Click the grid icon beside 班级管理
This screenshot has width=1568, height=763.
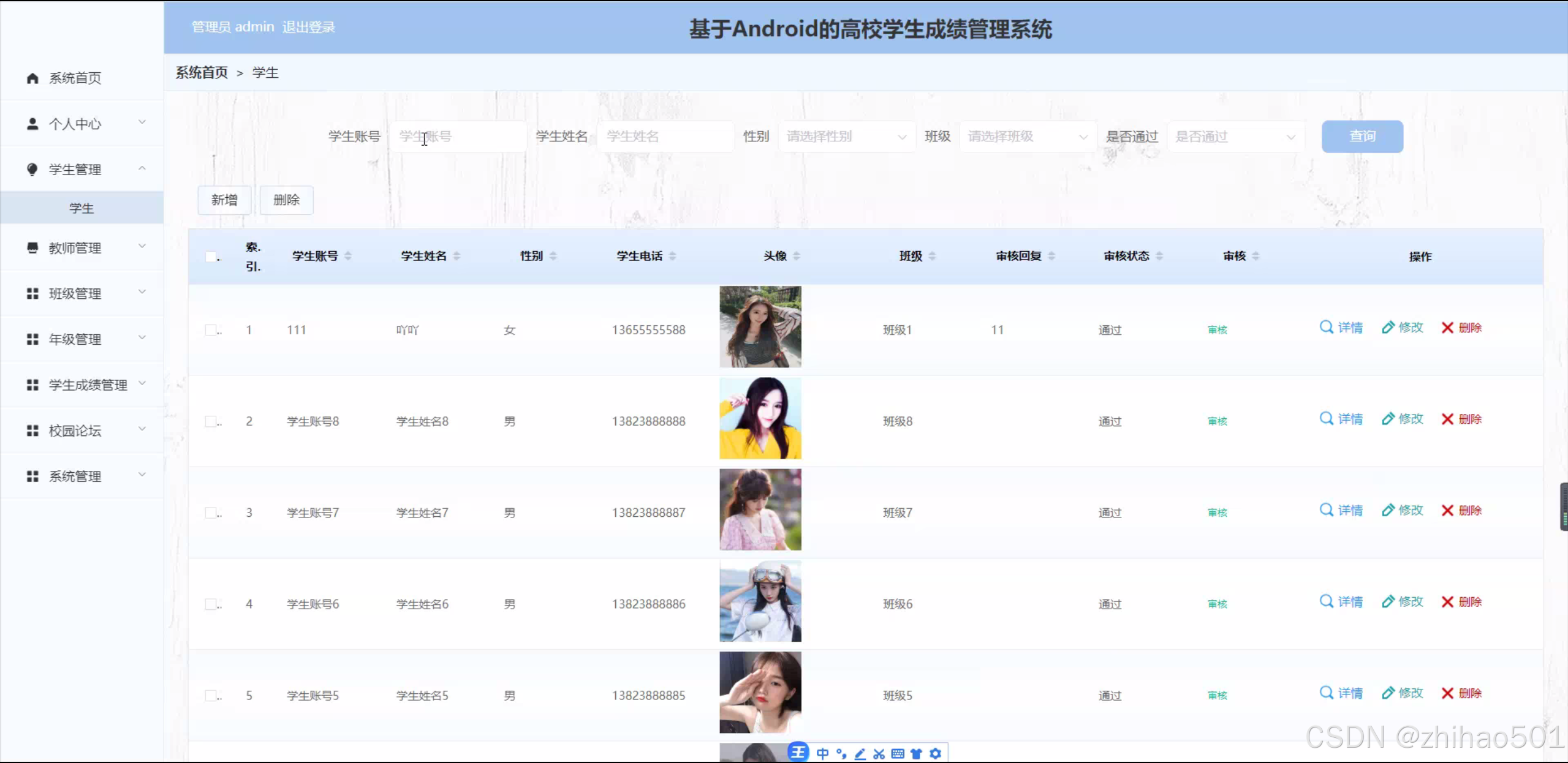pyautogui.click(x=32, y=294)
